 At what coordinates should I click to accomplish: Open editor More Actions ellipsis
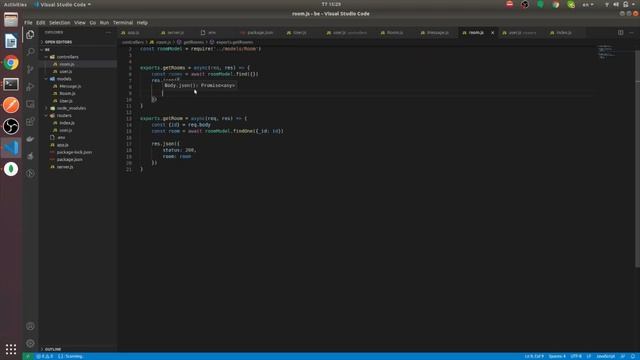tap(631, 32)
